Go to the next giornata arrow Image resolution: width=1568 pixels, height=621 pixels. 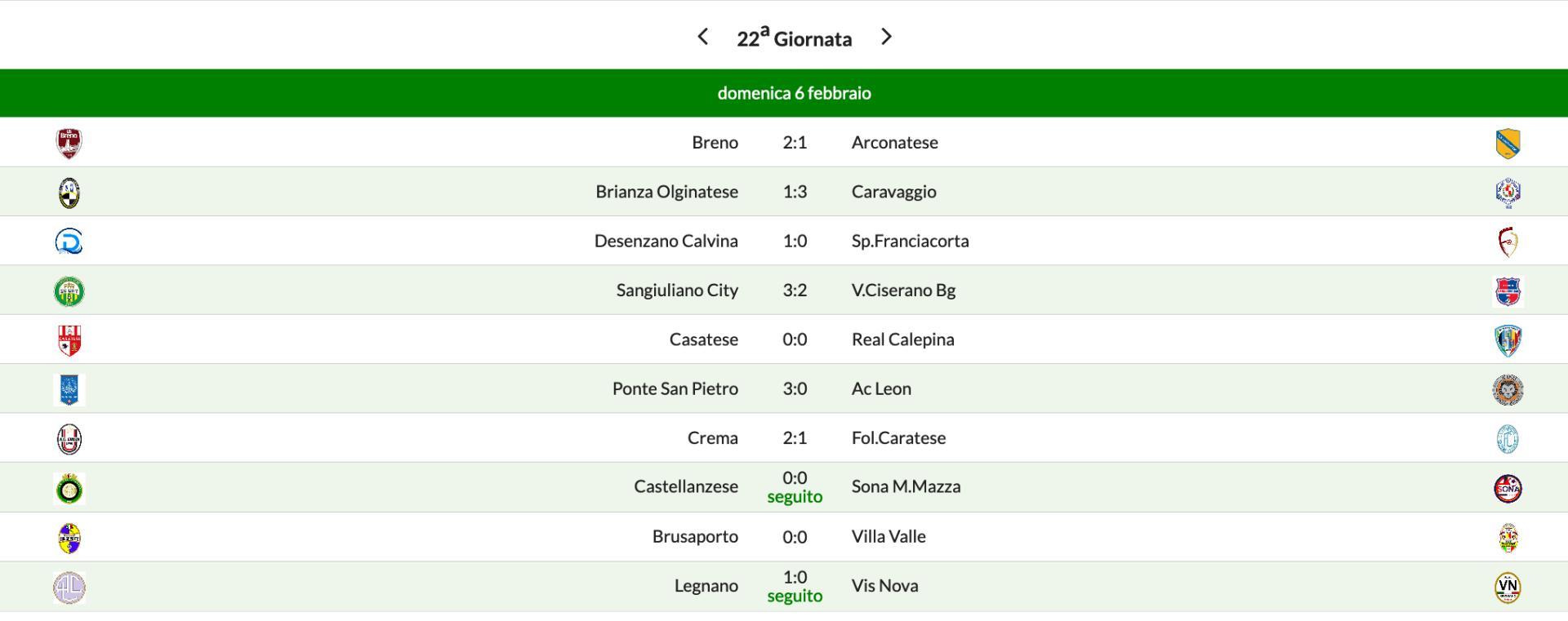click(886, 37)
